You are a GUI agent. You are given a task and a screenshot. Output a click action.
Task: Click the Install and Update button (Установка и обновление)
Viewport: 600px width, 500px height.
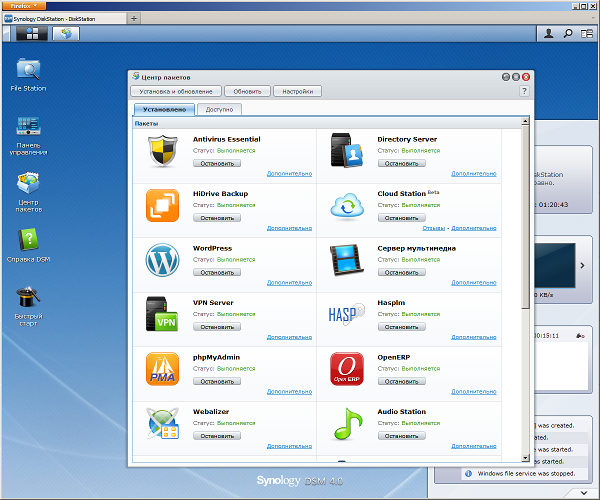pyautogui.click(x=176, y=91)
